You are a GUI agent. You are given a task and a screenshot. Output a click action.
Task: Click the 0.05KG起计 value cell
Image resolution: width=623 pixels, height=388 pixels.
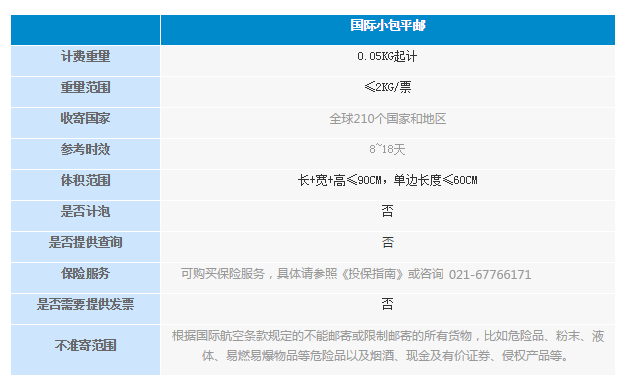point(387,56)
